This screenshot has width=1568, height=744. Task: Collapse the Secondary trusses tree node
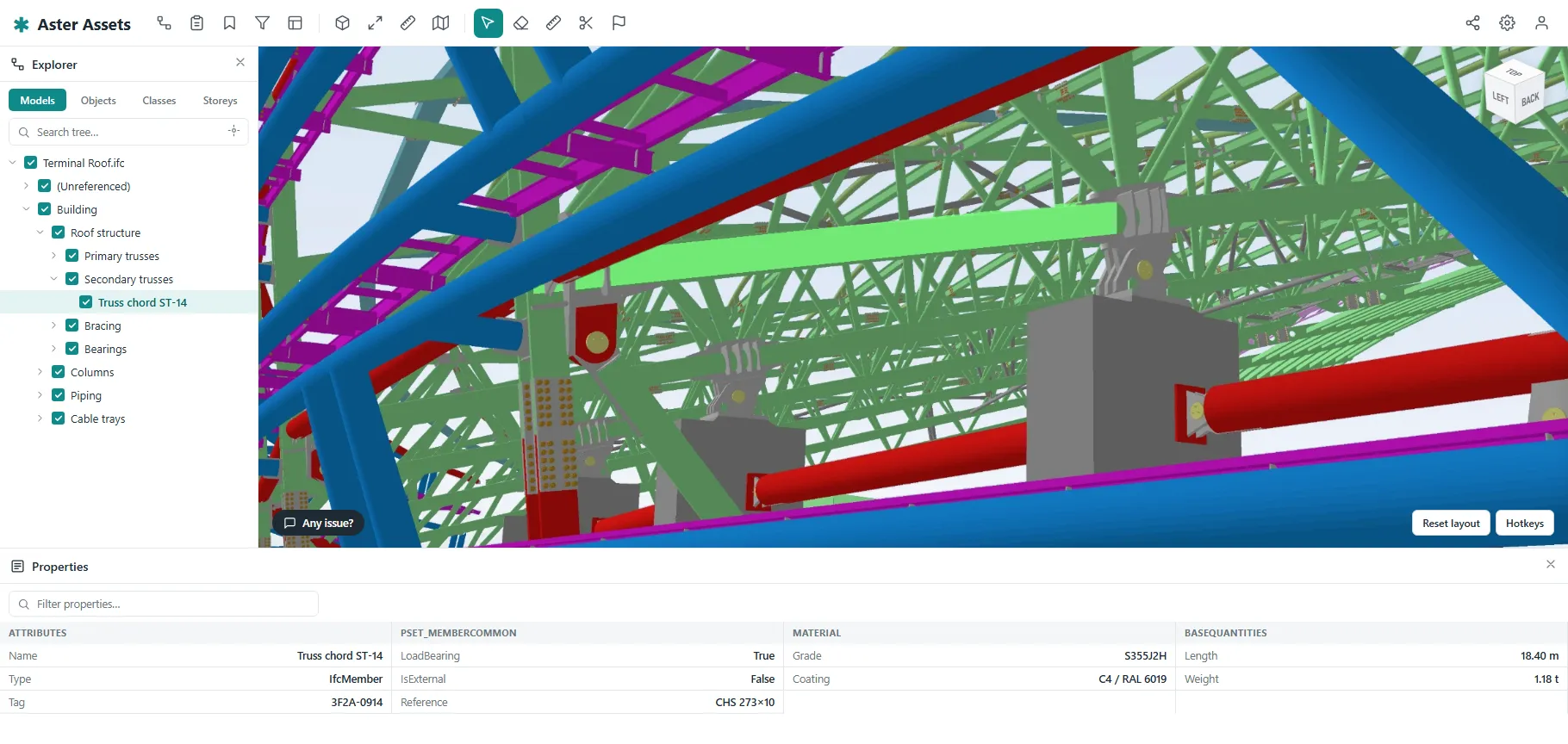[53, 279]
